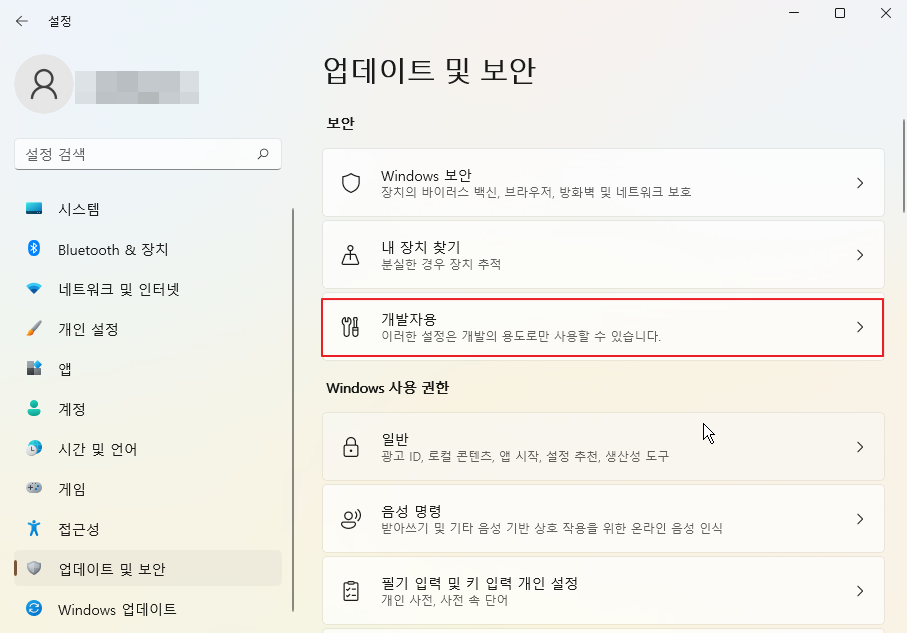Select the 업데이트 및 보안 label in the sidebar
The image size is (907, 633).
coord(112,569)
